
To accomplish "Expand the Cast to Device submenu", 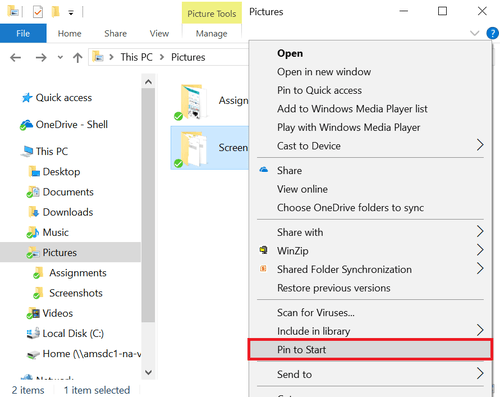I will (370, 146).
